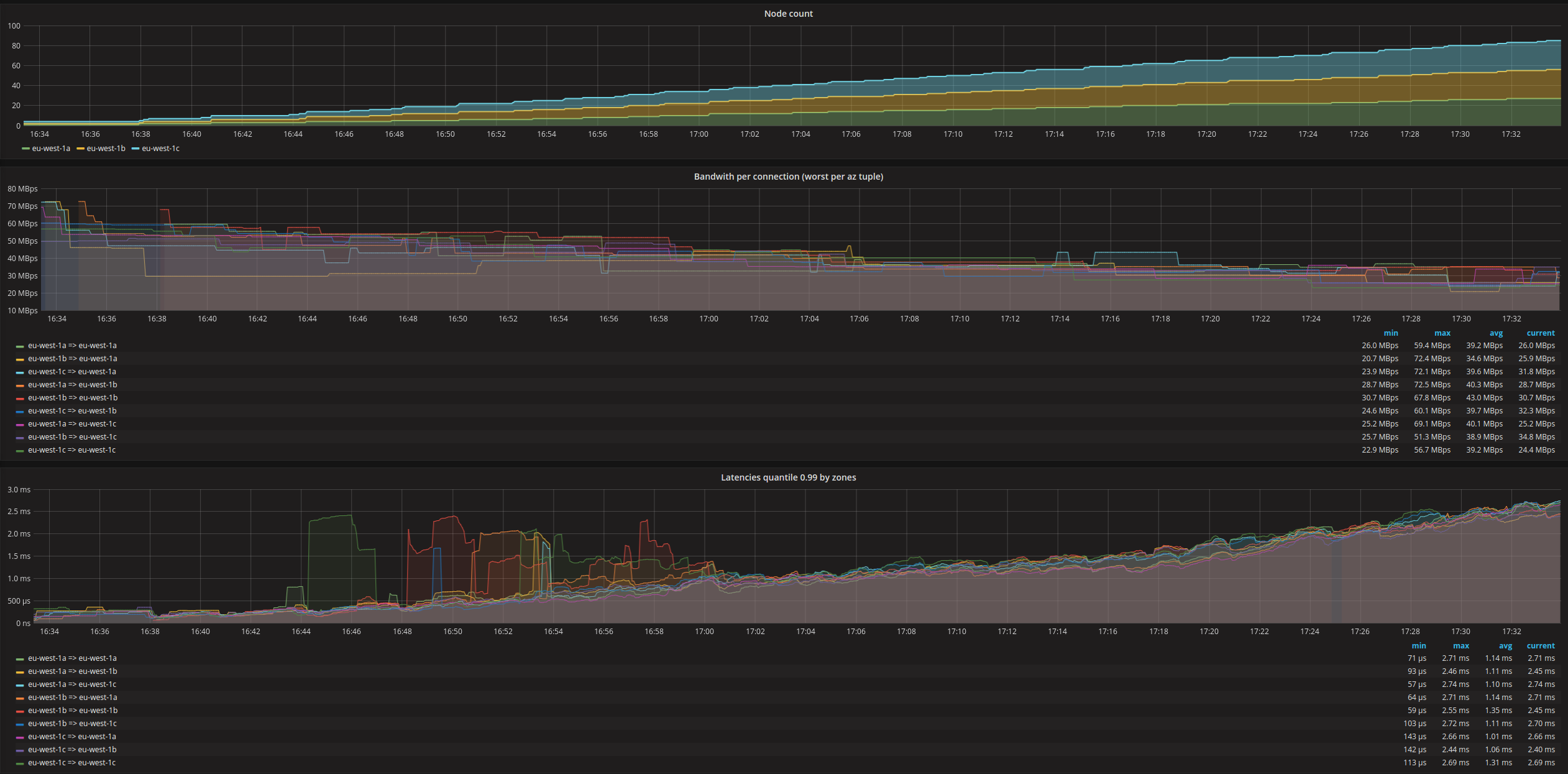Click the 20.7 MBps min bandwidth value
Screen dimensions: 1568x774
(x=1380, y=359)
